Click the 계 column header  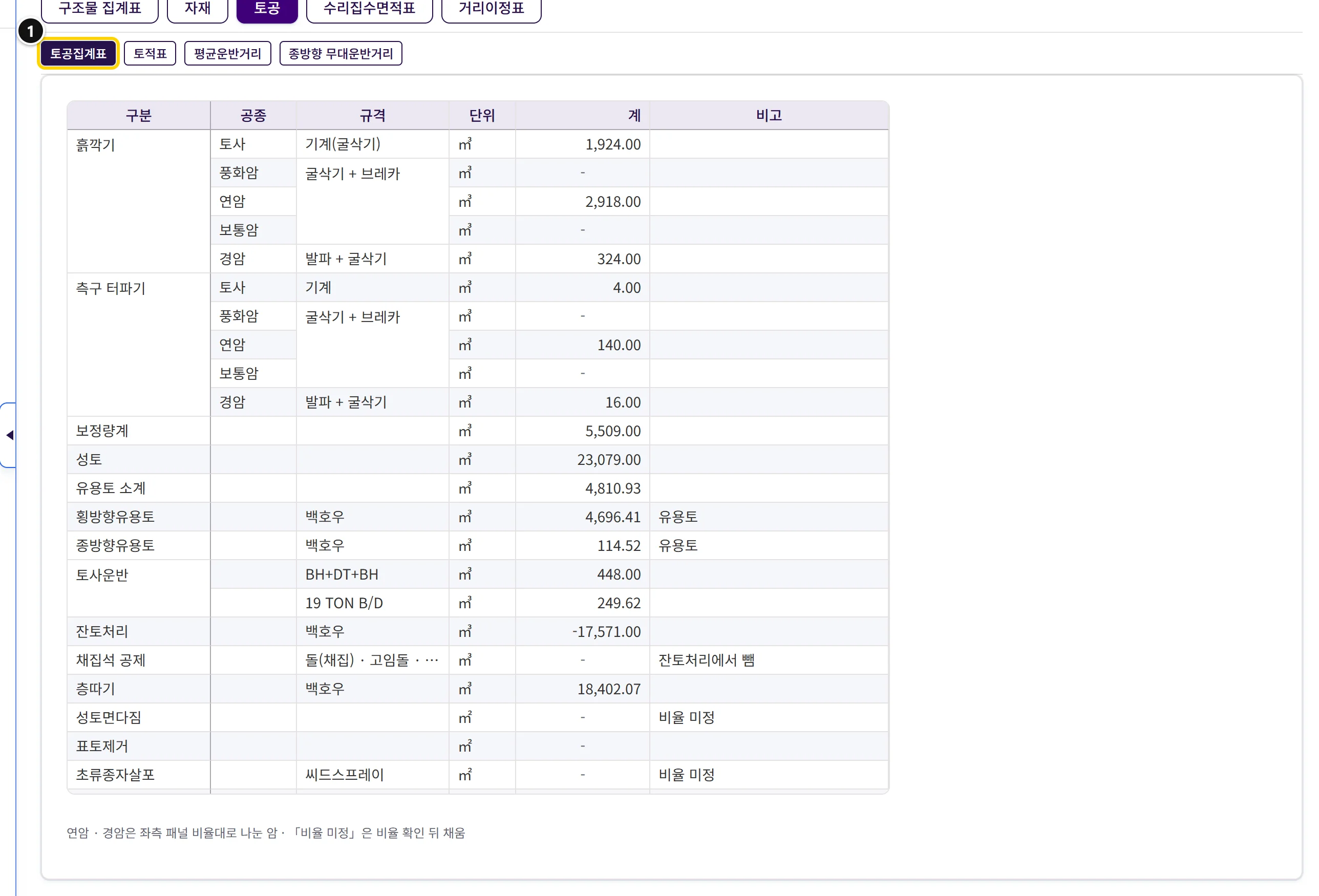point(583,116)
